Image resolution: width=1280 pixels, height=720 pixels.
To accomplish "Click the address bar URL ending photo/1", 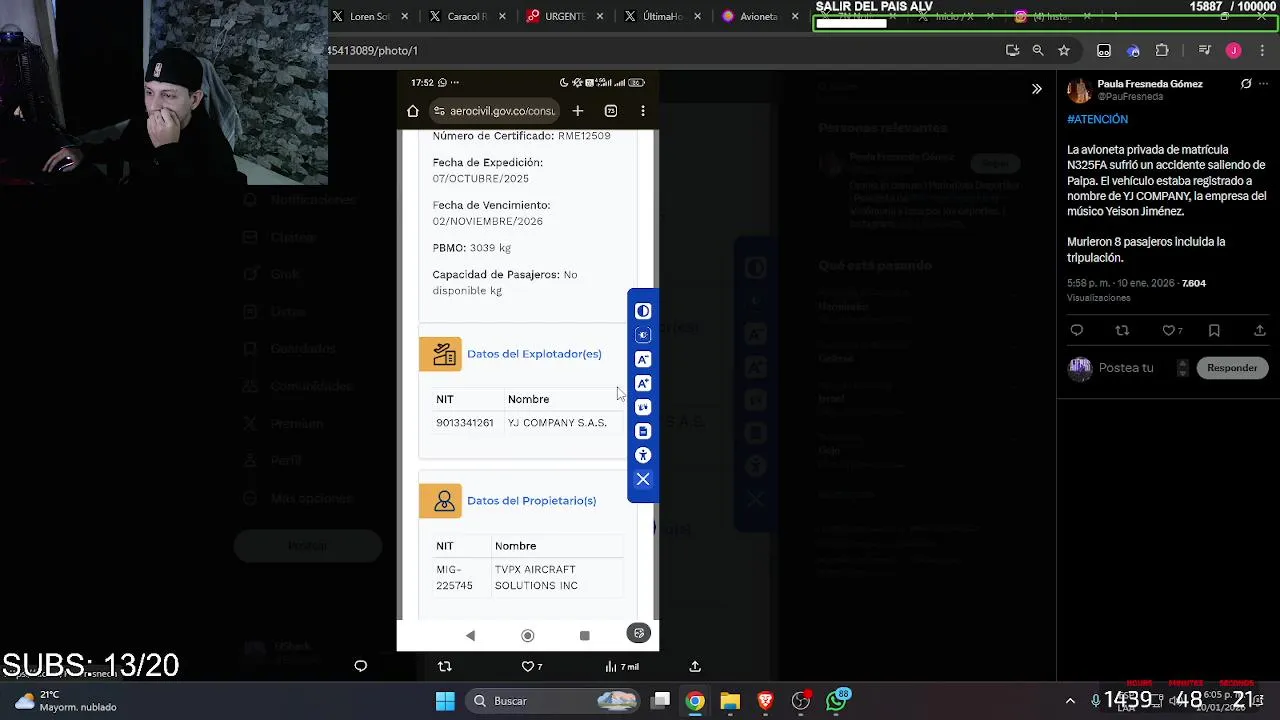I will pos(373,50).
